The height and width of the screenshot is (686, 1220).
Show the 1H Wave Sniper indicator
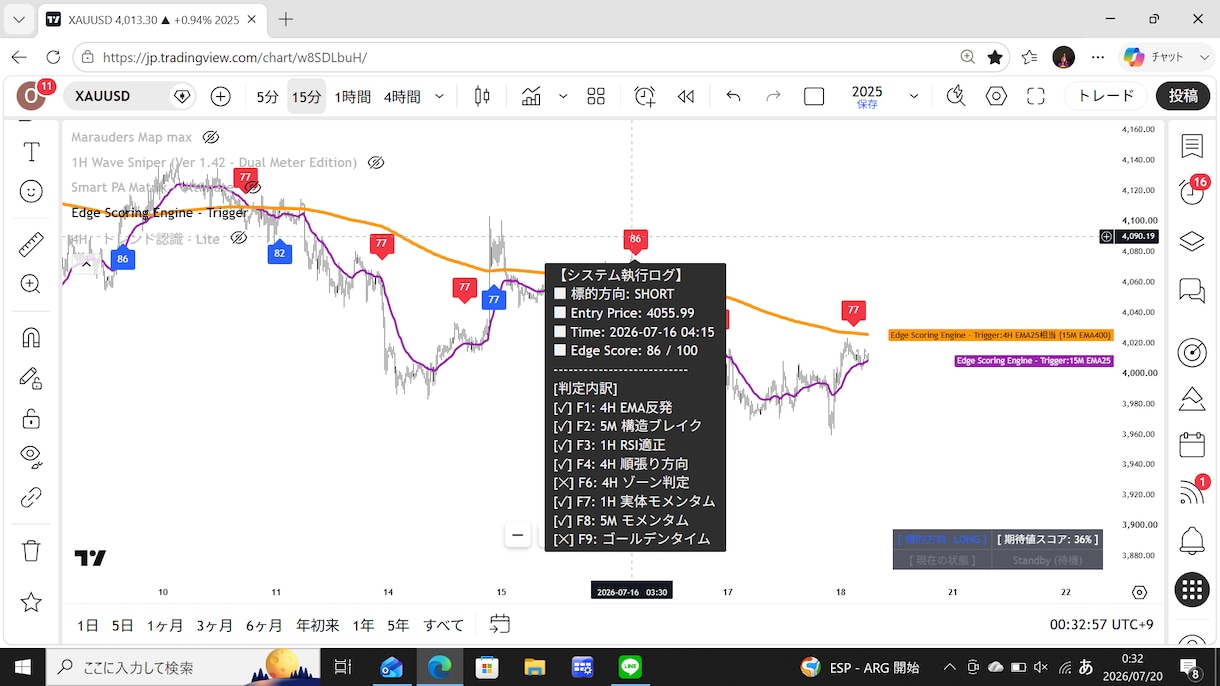click(376, 162)
